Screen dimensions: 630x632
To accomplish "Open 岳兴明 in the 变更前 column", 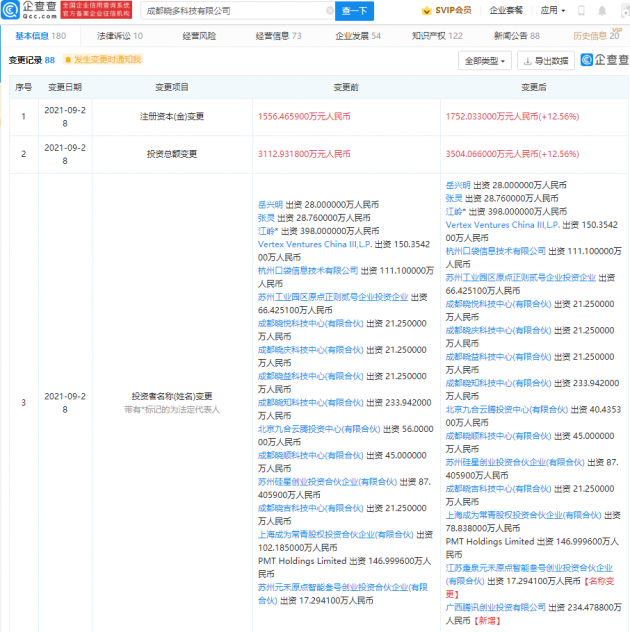I will click(x=270, y=205).
